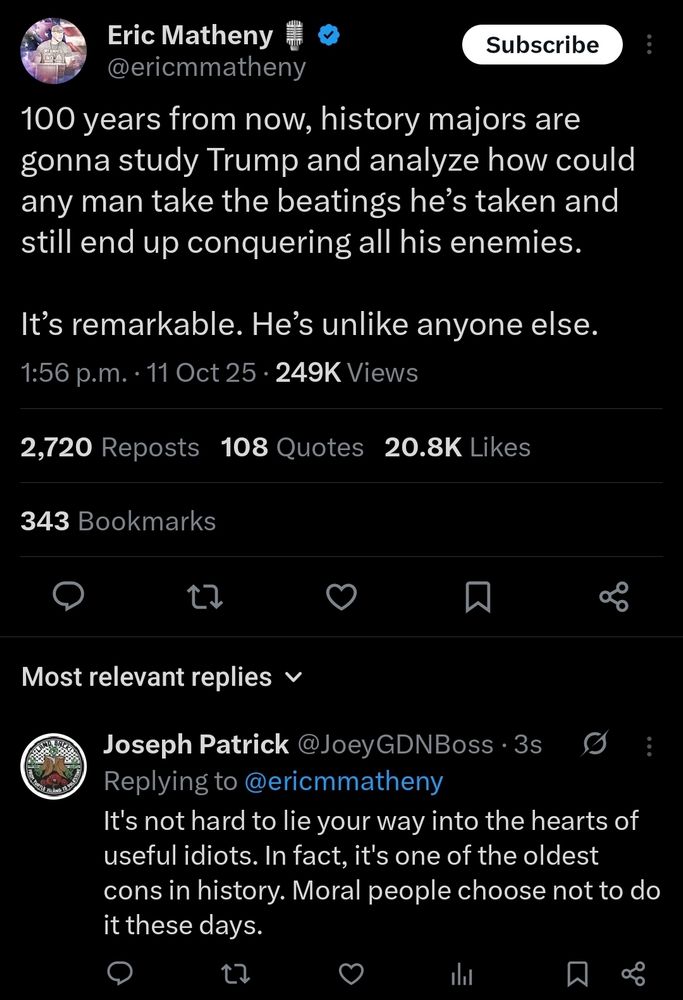This screenshot has width=683, height=1000.
Task: Subscribe to Eric Matheny
Action: tap(542, 45)
